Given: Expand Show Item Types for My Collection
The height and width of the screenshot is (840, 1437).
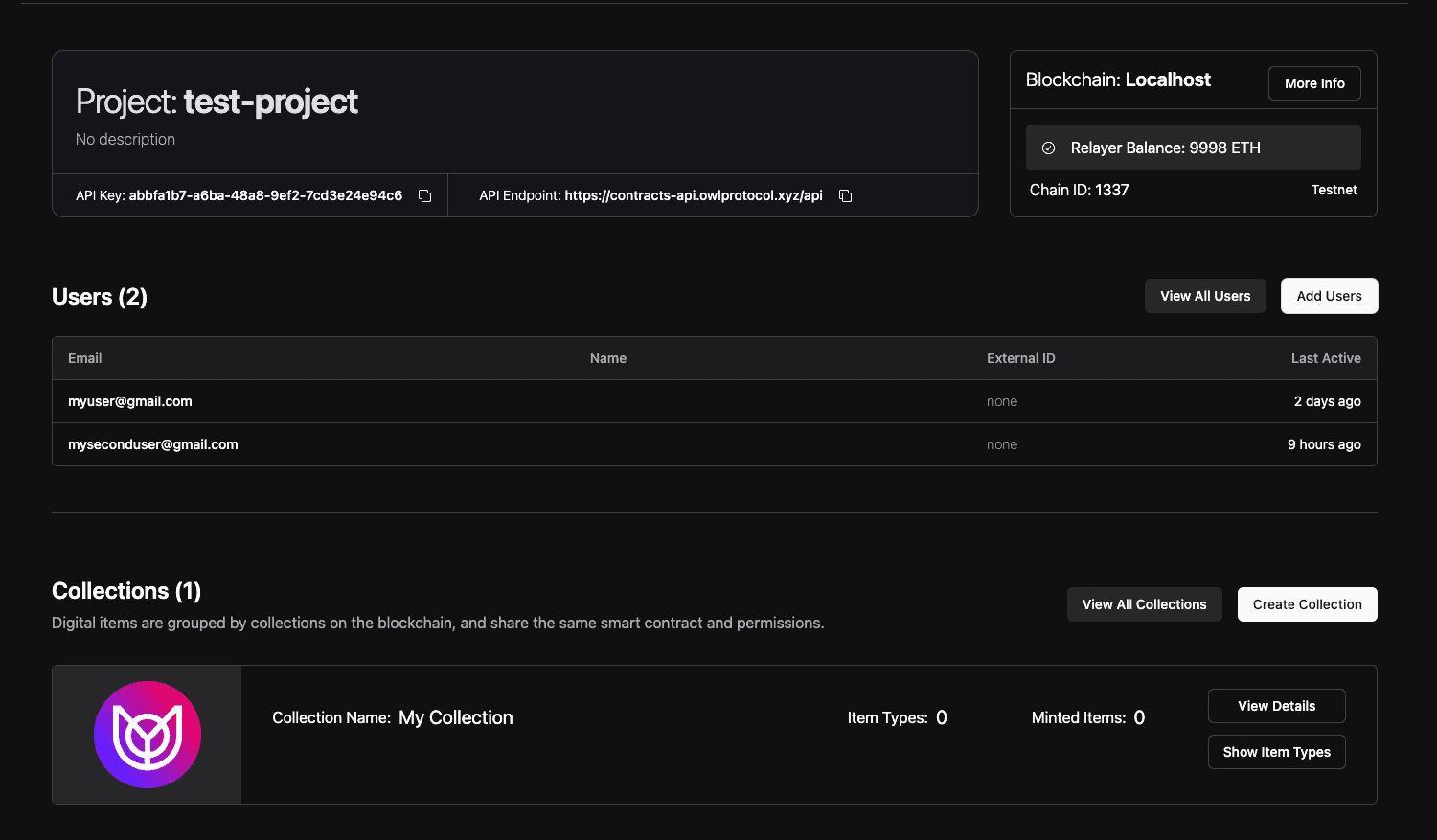Looking at the screenshot, I should 1276,752.
